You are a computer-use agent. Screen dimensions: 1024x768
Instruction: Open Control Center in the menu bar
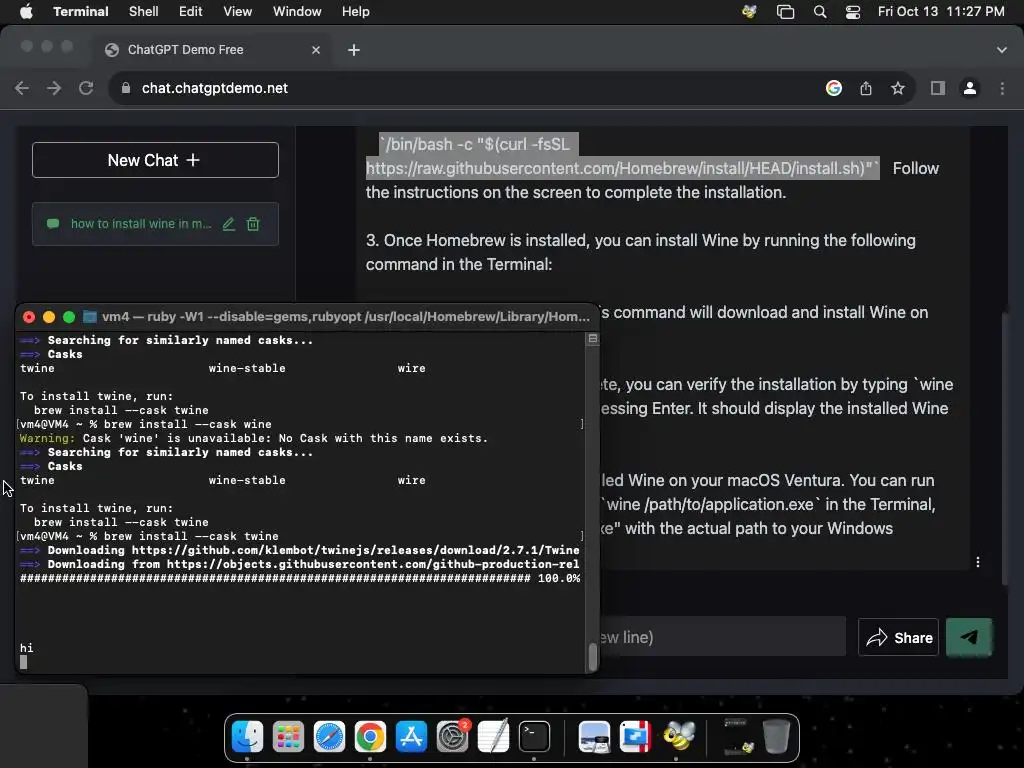(853, 12)
